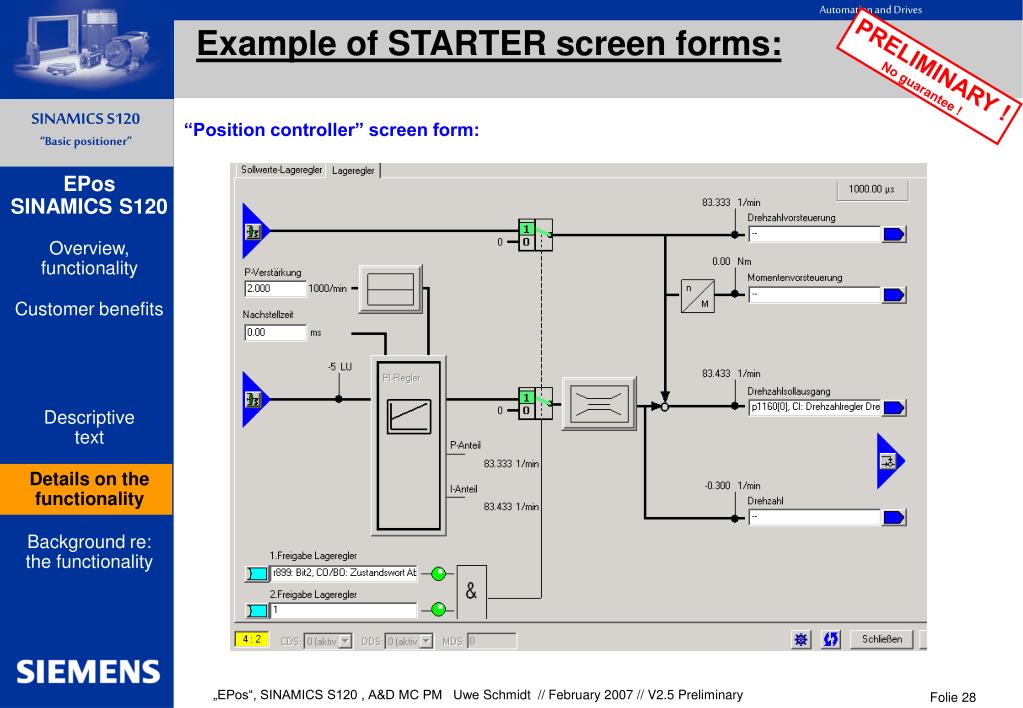Viewport: 1023px width, 708px height.
Task: Click the 1.Freigabe Lageregler field with r899 Bit2
Action: coord(344,573)
